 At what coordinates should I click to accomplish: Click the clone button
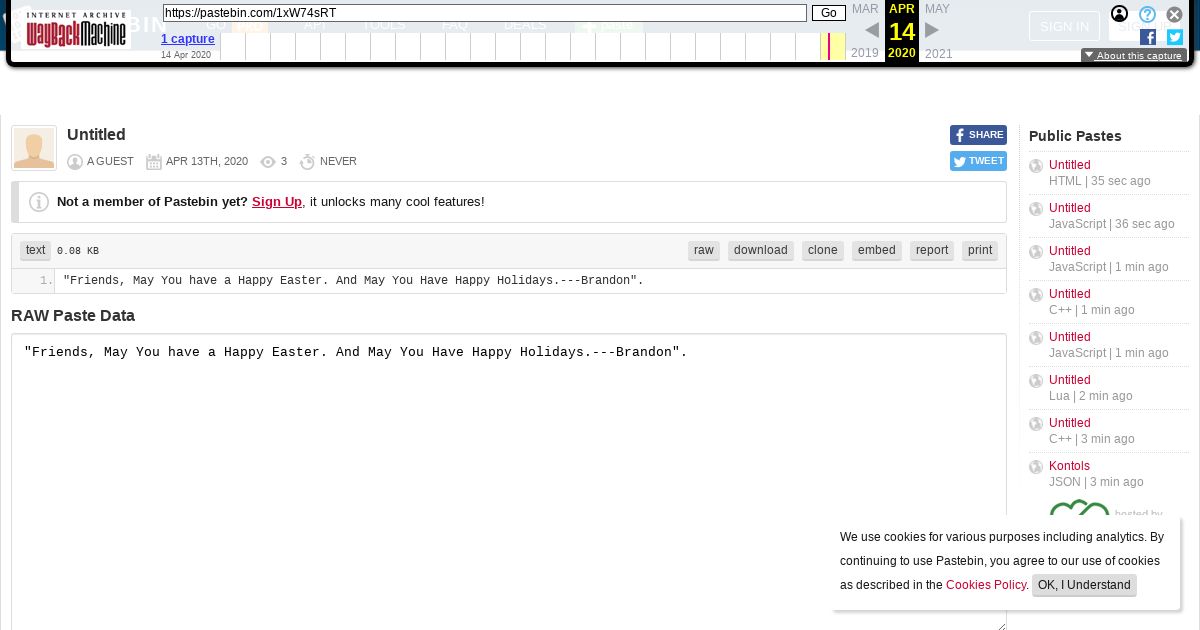coord(823,251)
